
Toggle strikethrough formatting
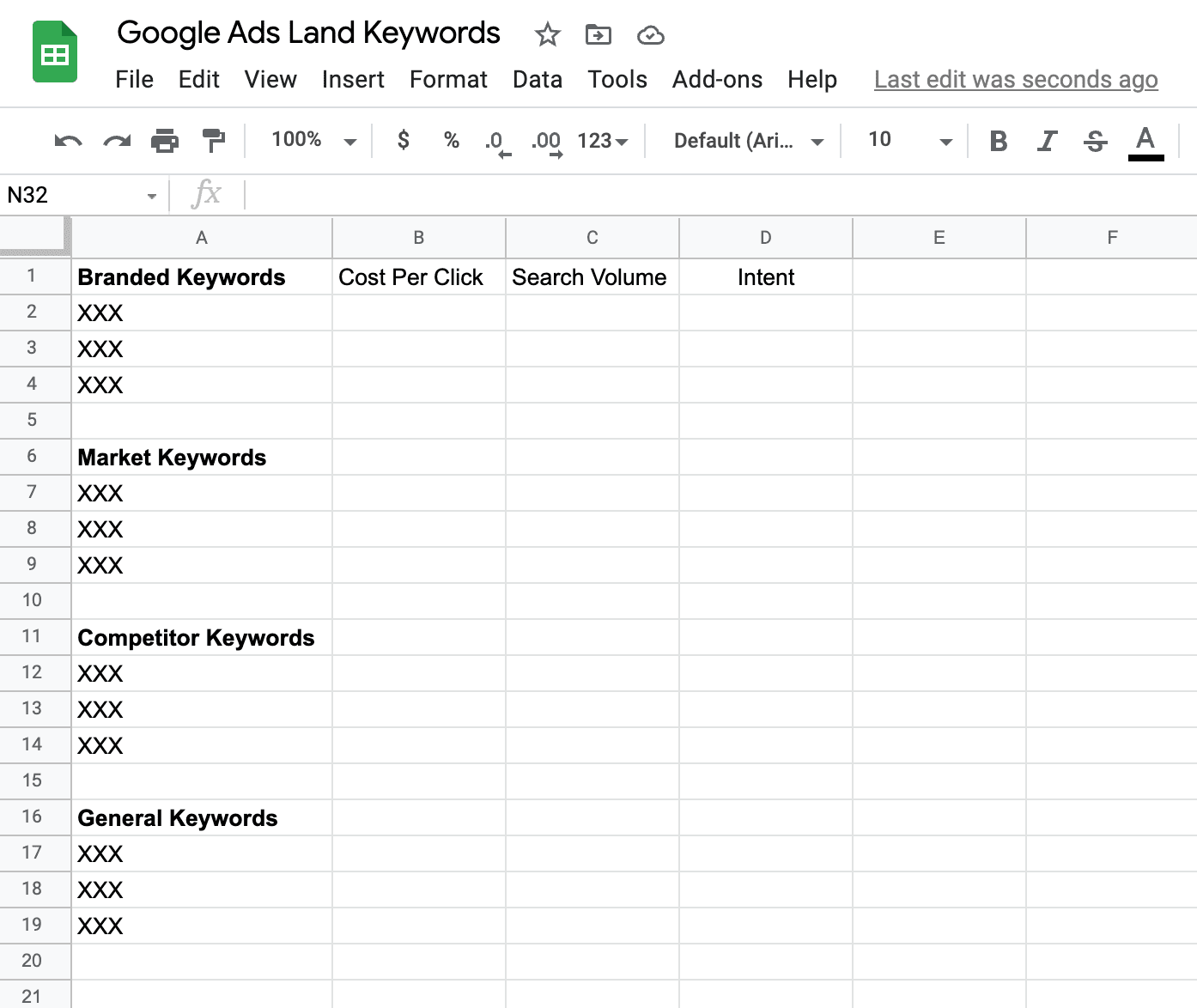tap(1095, 141)
